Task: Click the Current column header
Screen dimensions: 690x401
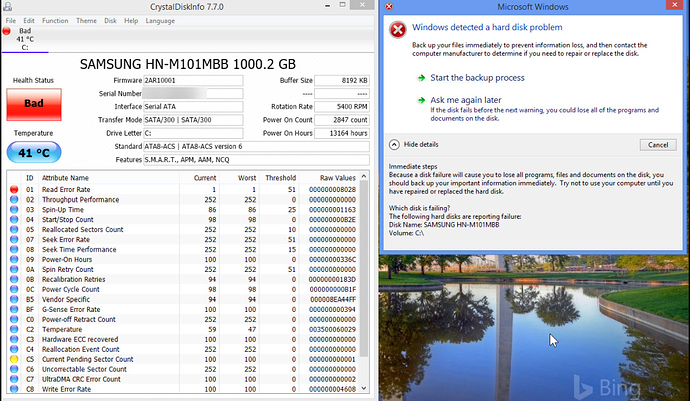Action: pos(205,178)
